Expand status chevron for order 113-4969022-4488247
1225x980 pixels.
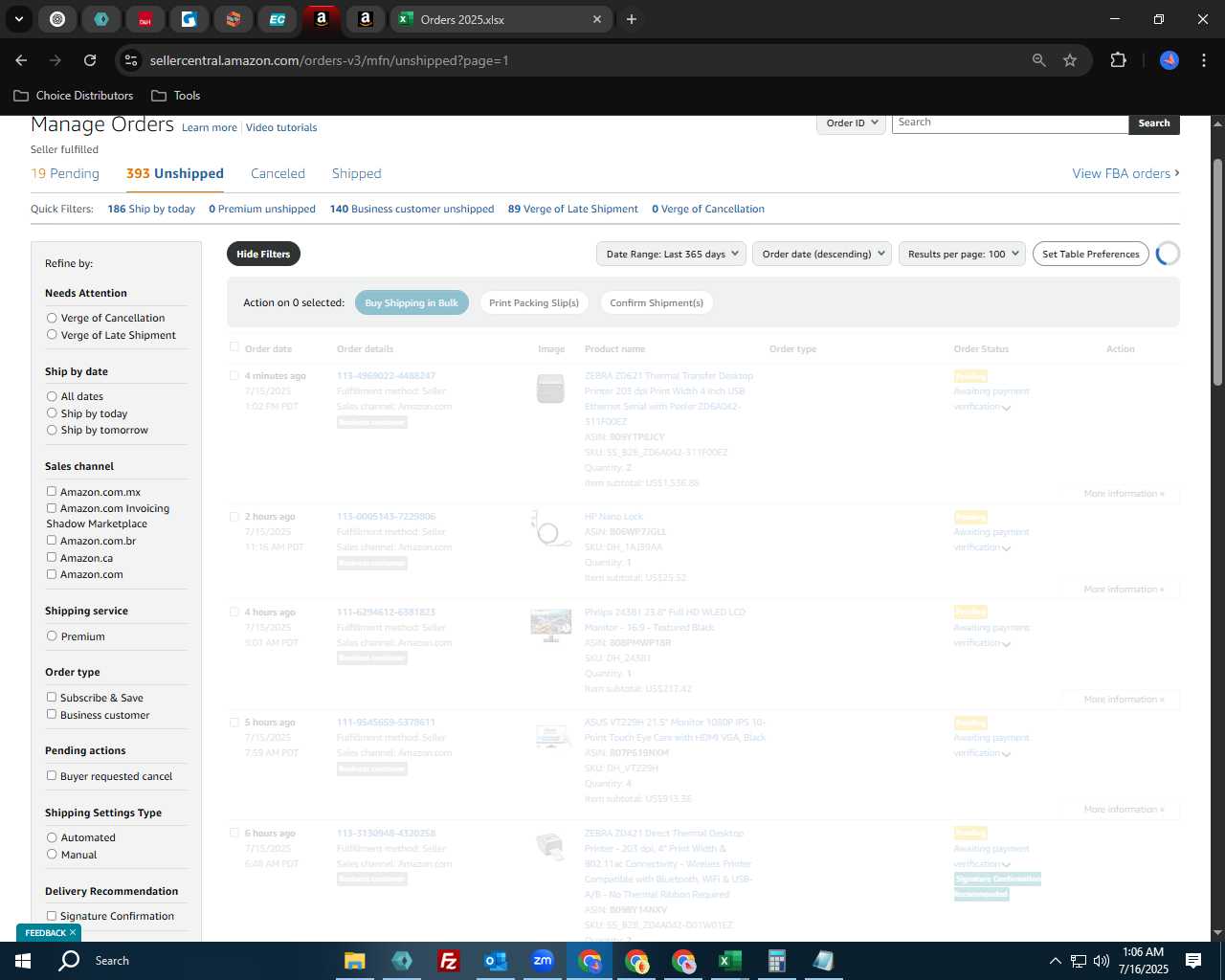(1006, 408)
